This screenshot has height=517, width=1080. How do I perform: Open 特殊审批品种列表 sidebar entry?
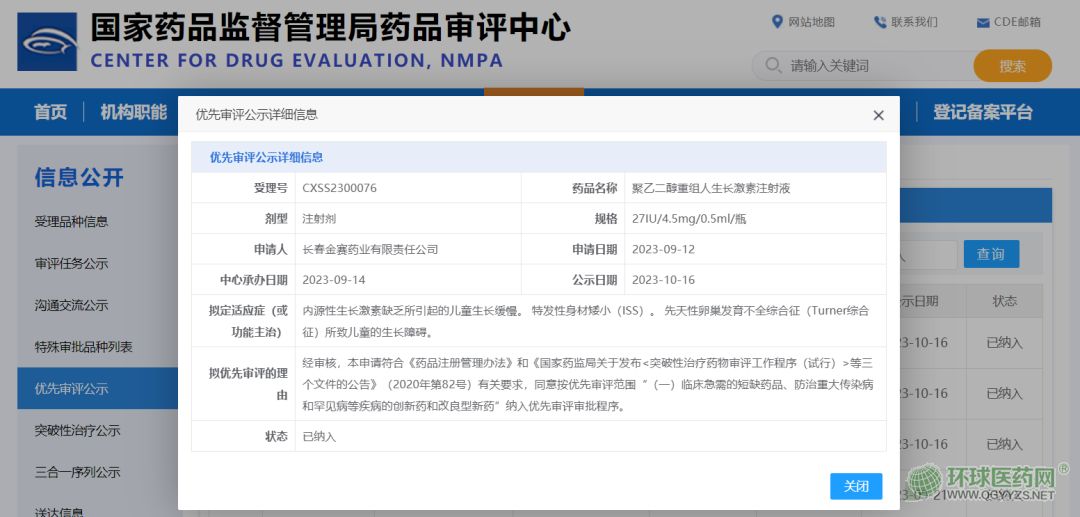pos(83,347)
